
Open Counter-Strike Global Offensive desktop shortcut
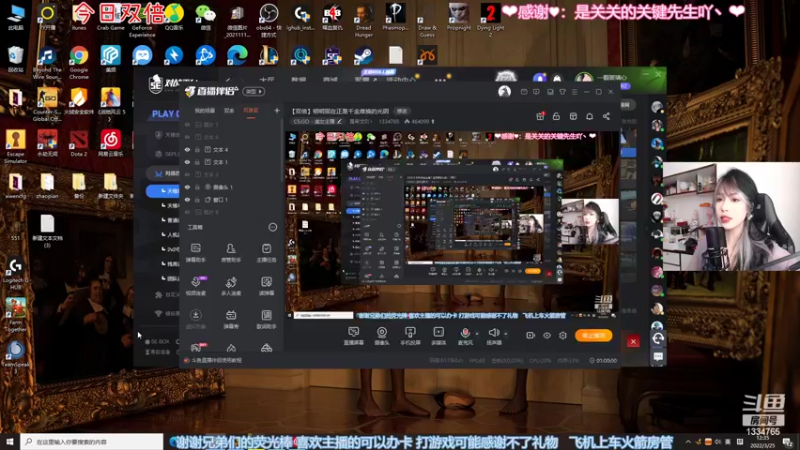point(47,104)
